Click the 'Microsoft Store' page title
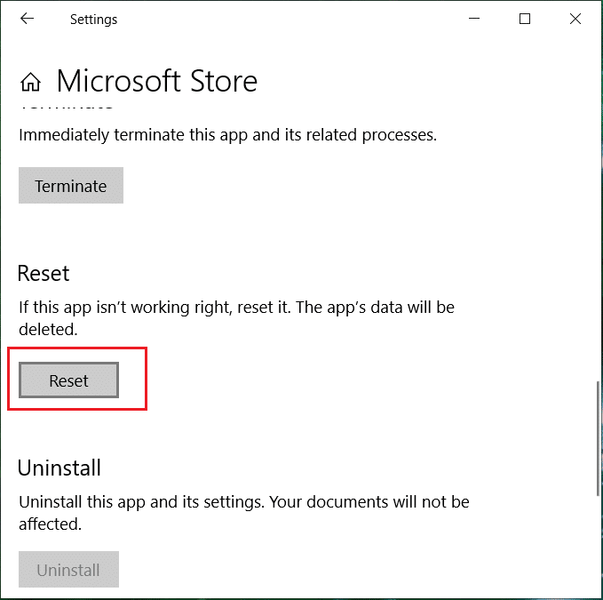 point(157,82)
